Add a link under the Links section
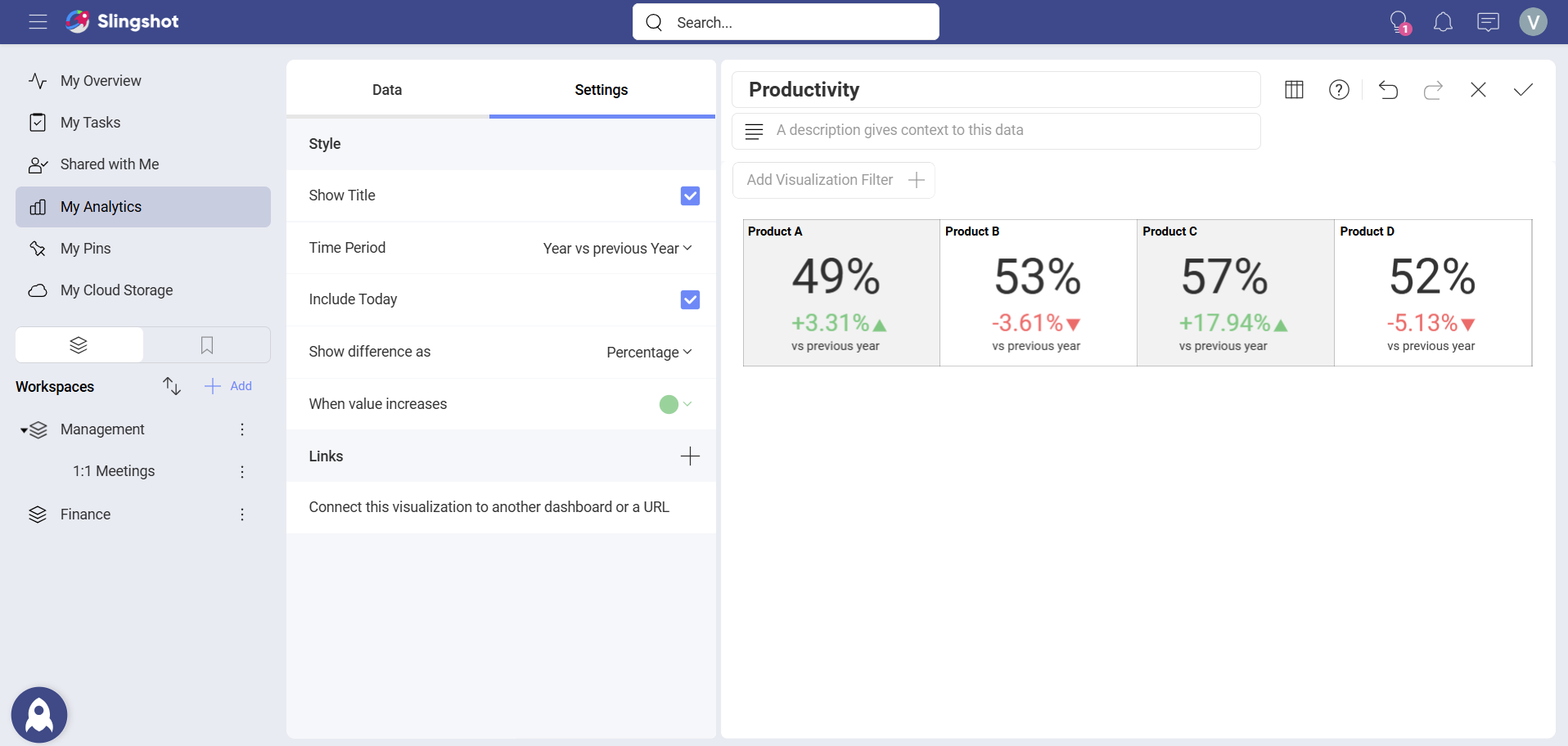1568x746 pixels. (690, 456)
